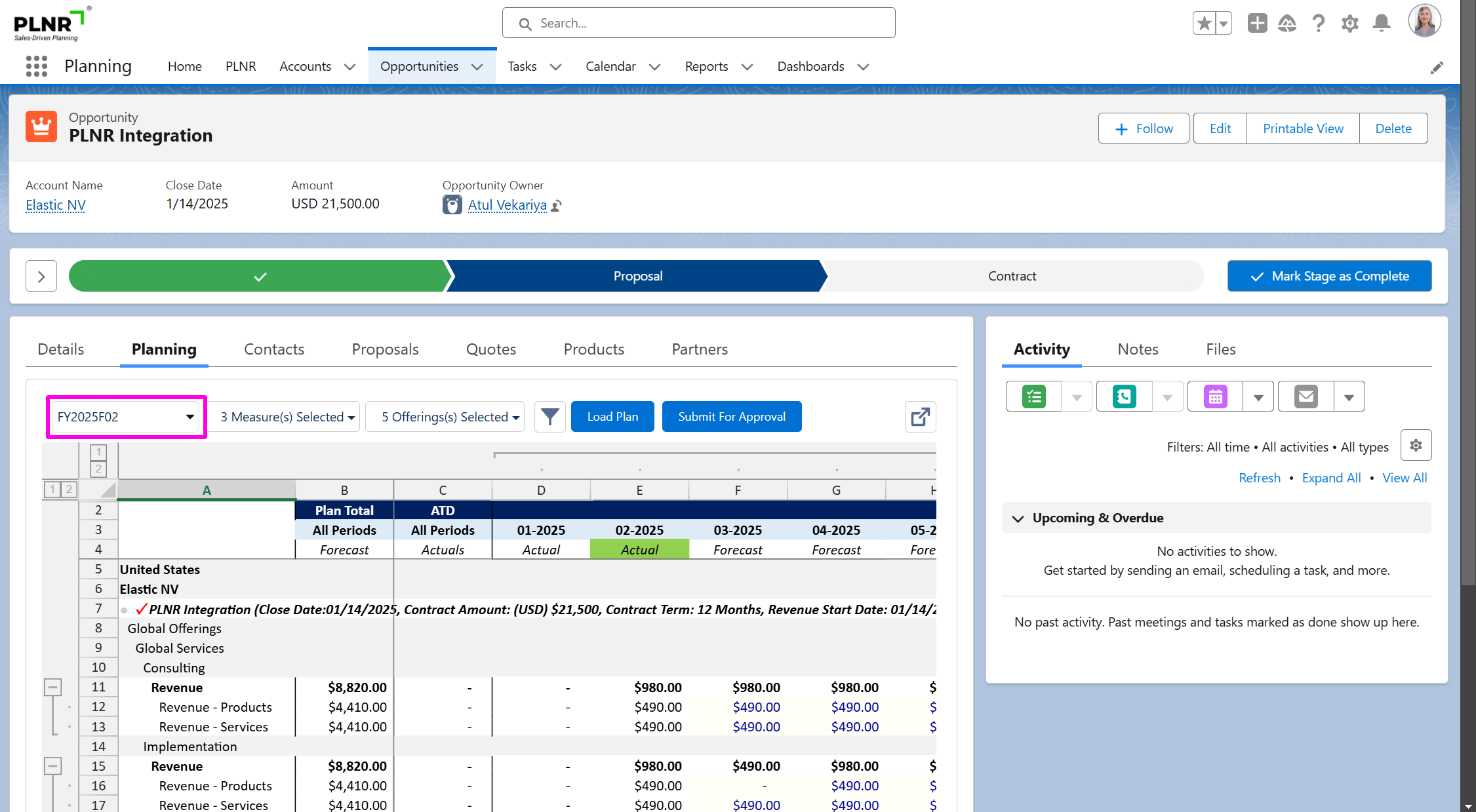This screenshot has width=1476, height=812.
Task: Open the FY2025F02 scenario dropdown
Action: (x=126, y=417)
